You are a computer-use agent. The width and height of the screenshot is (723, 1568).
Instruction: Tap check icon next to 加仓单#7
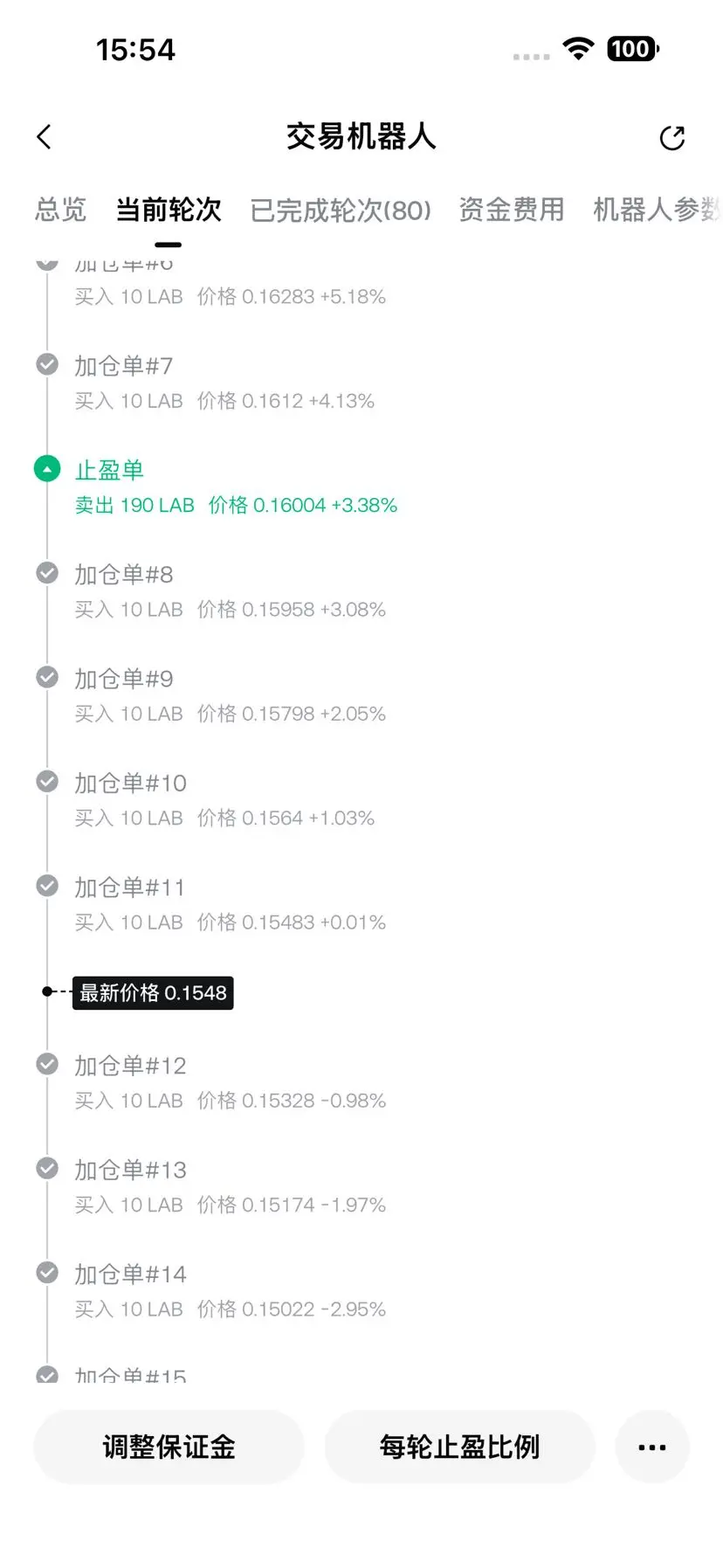tap(47, 364)
